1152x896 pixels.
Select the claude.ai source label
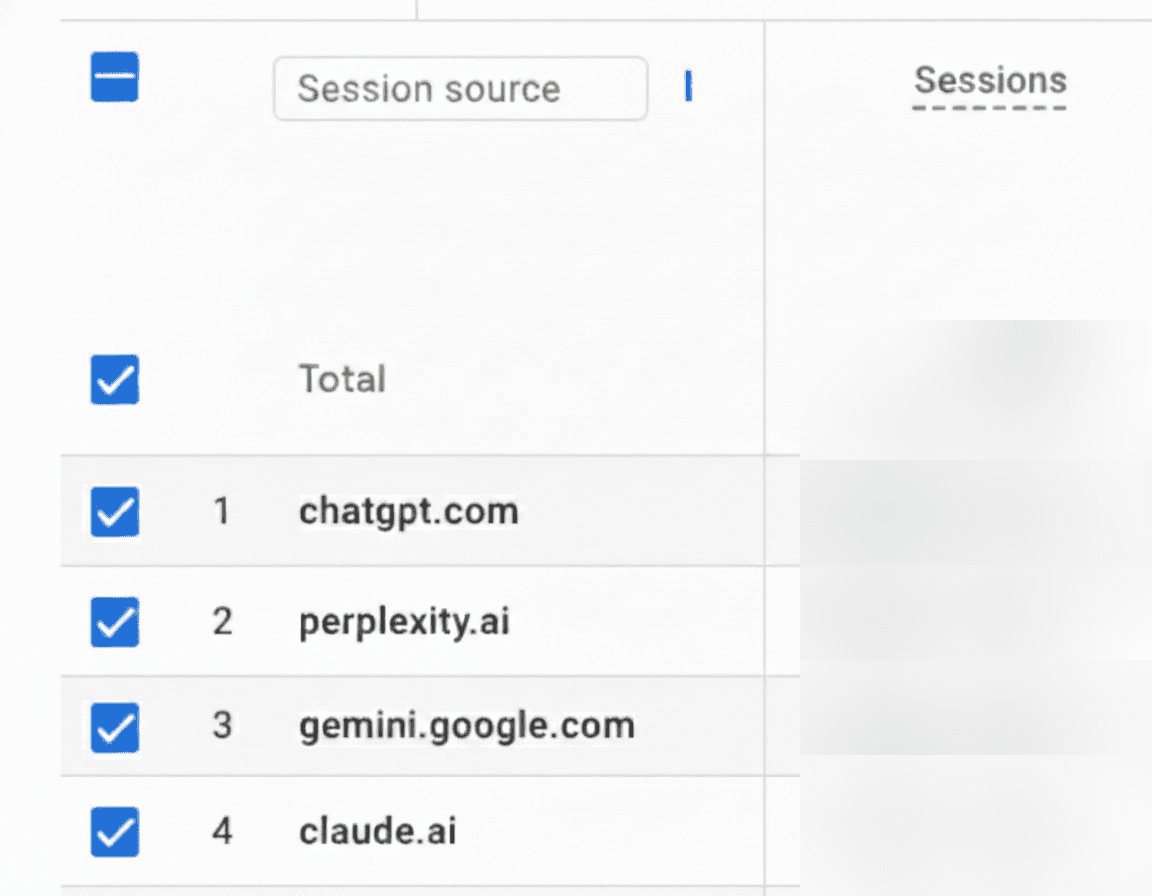375,831
